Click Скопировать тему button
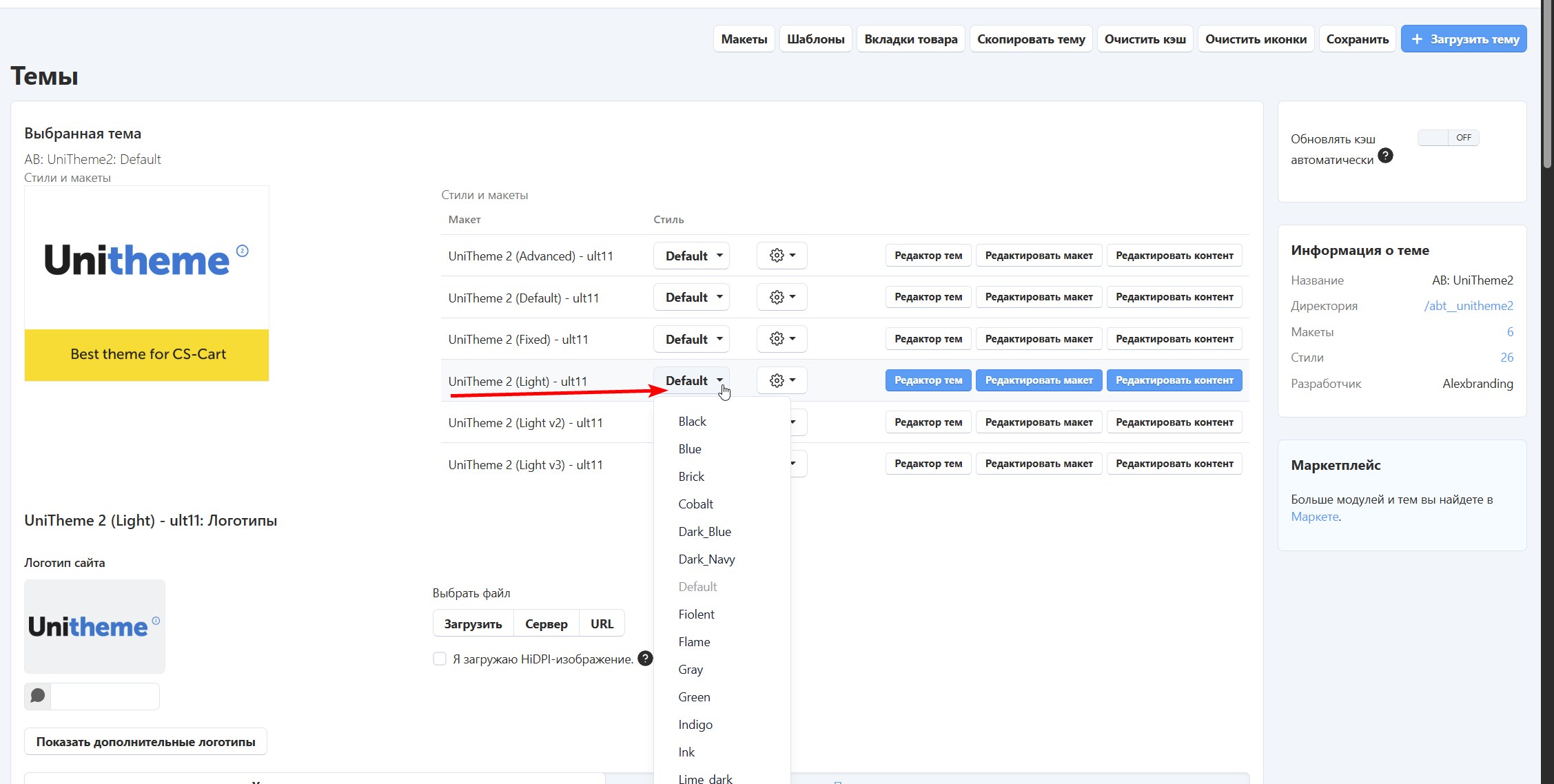Screen dimensions: 1554x784 point(1031,39)
